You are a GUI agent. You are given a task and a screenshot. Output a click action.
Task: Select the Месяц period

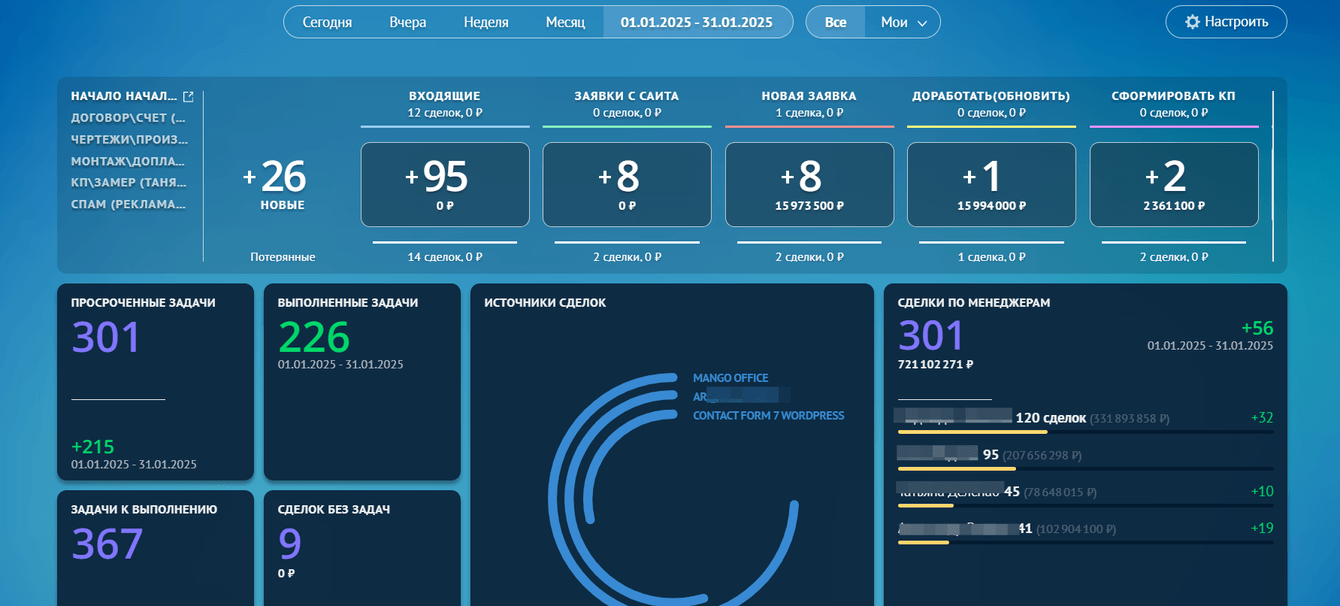565,22
